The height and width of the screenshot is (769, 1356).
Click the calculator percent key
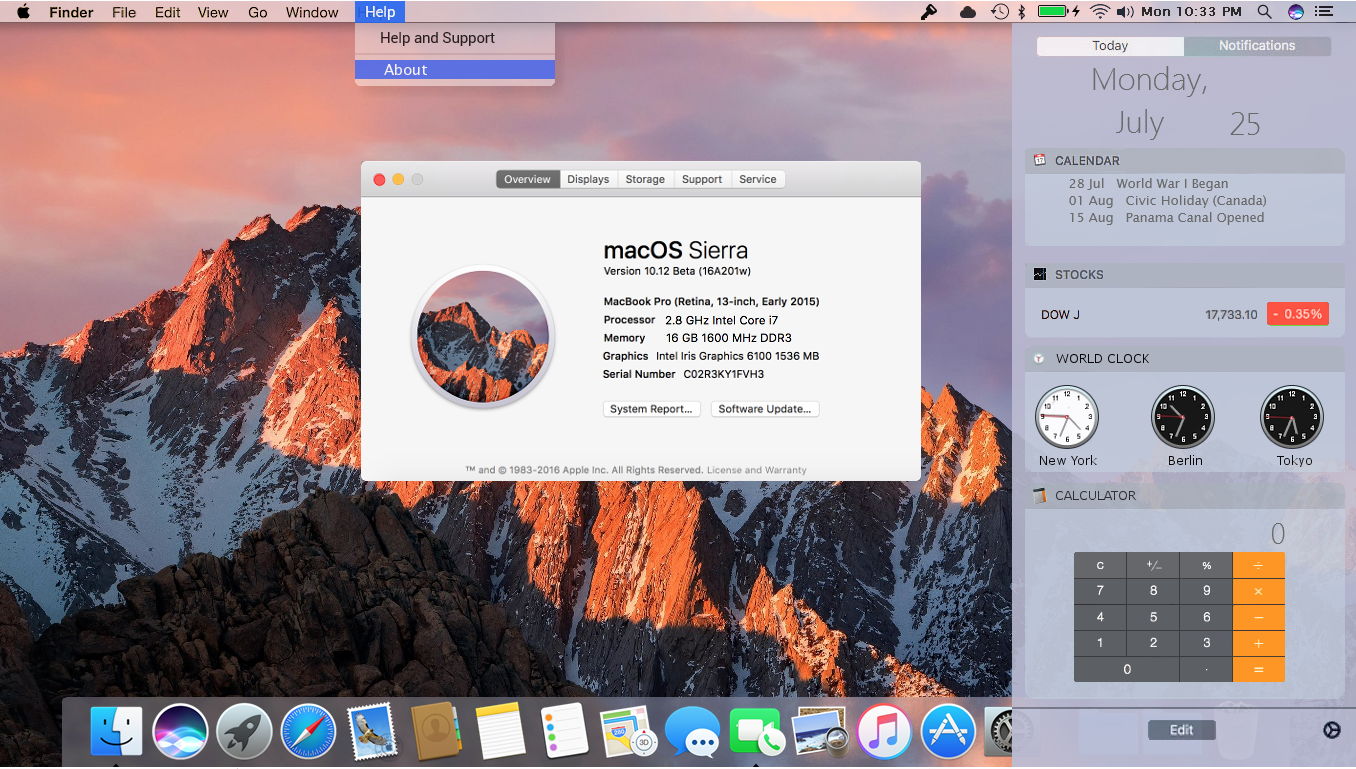1206,565
